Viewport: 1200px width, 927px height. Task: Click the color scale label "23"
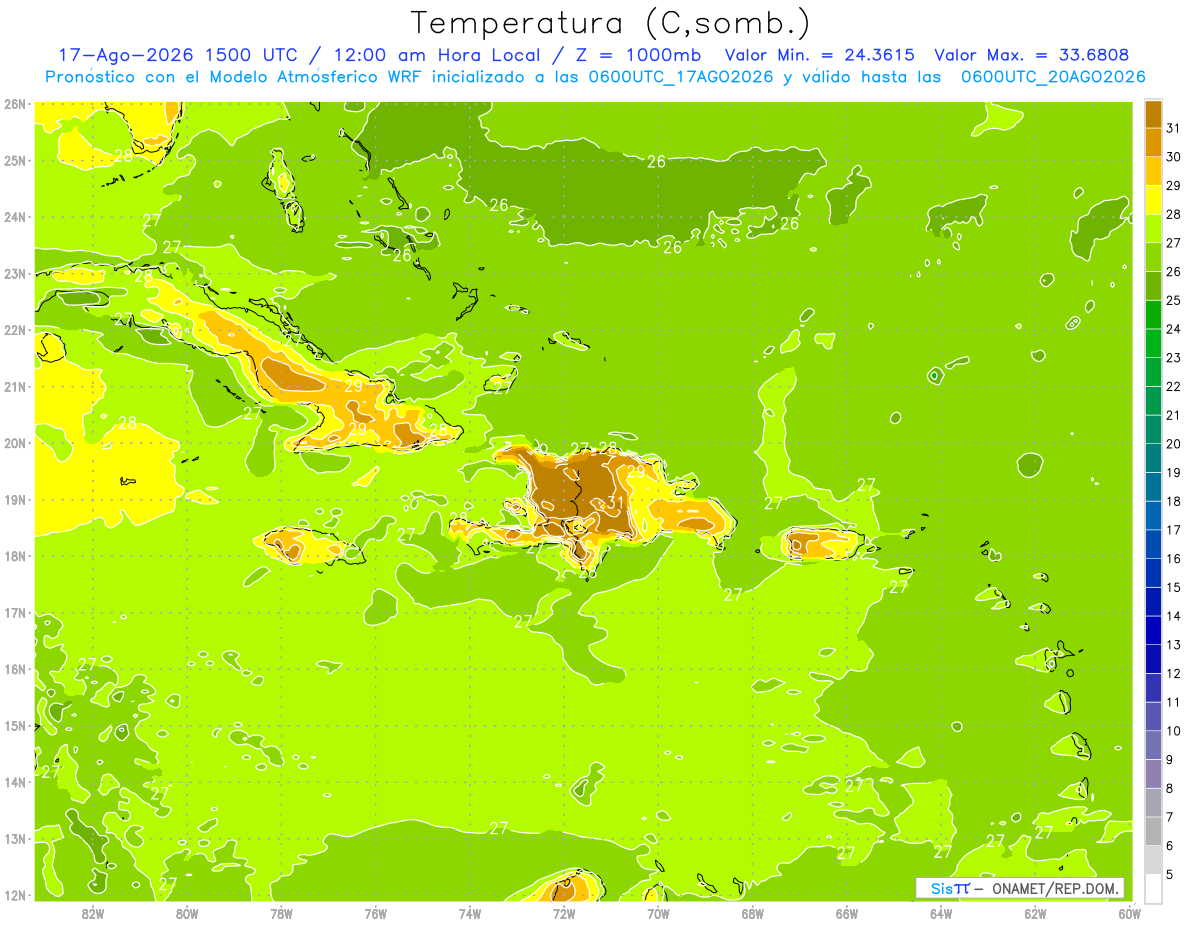point(1174,358)
